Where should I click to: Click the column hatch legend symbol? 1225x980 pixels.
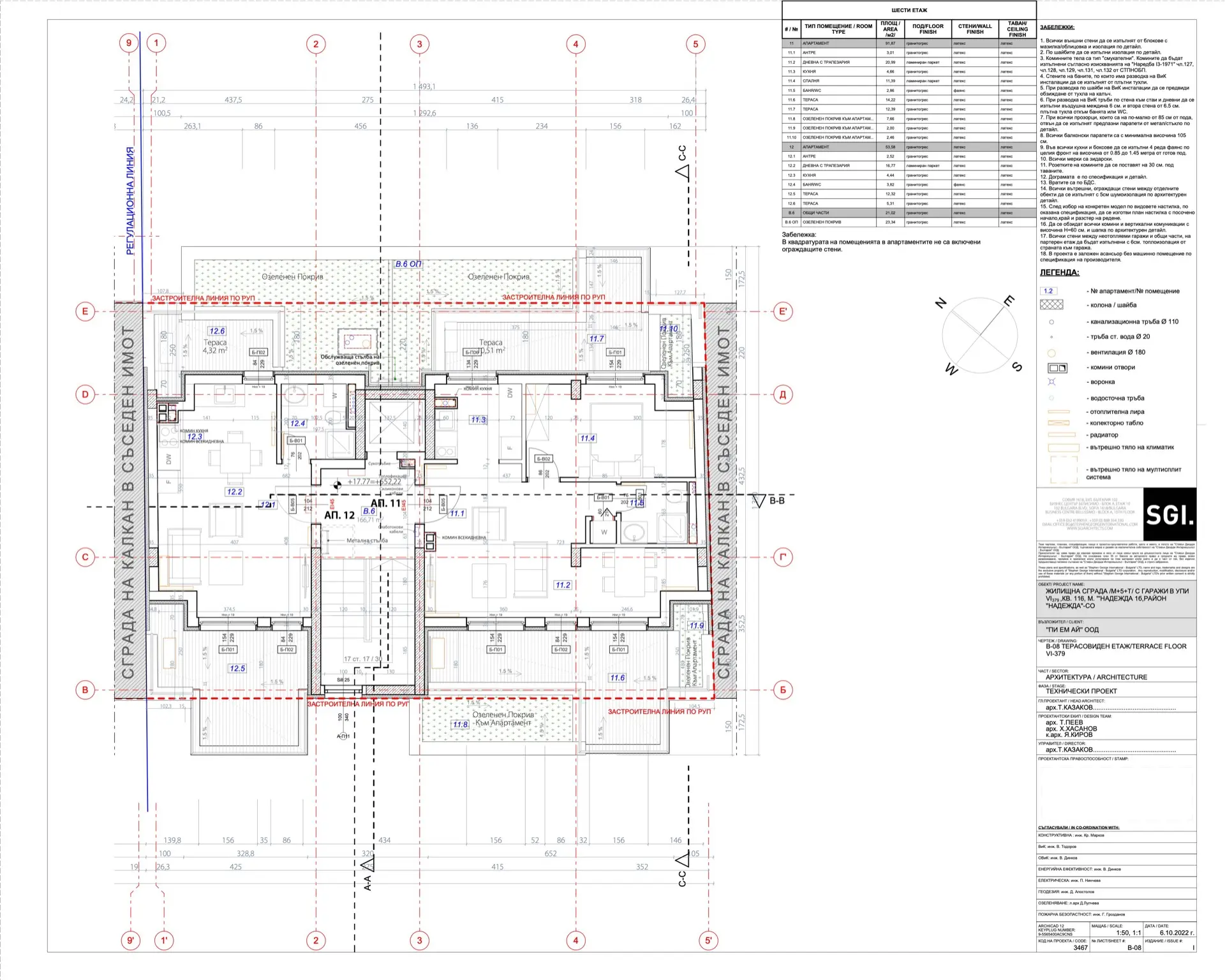pyautogui.click(x=1051, y=305)
